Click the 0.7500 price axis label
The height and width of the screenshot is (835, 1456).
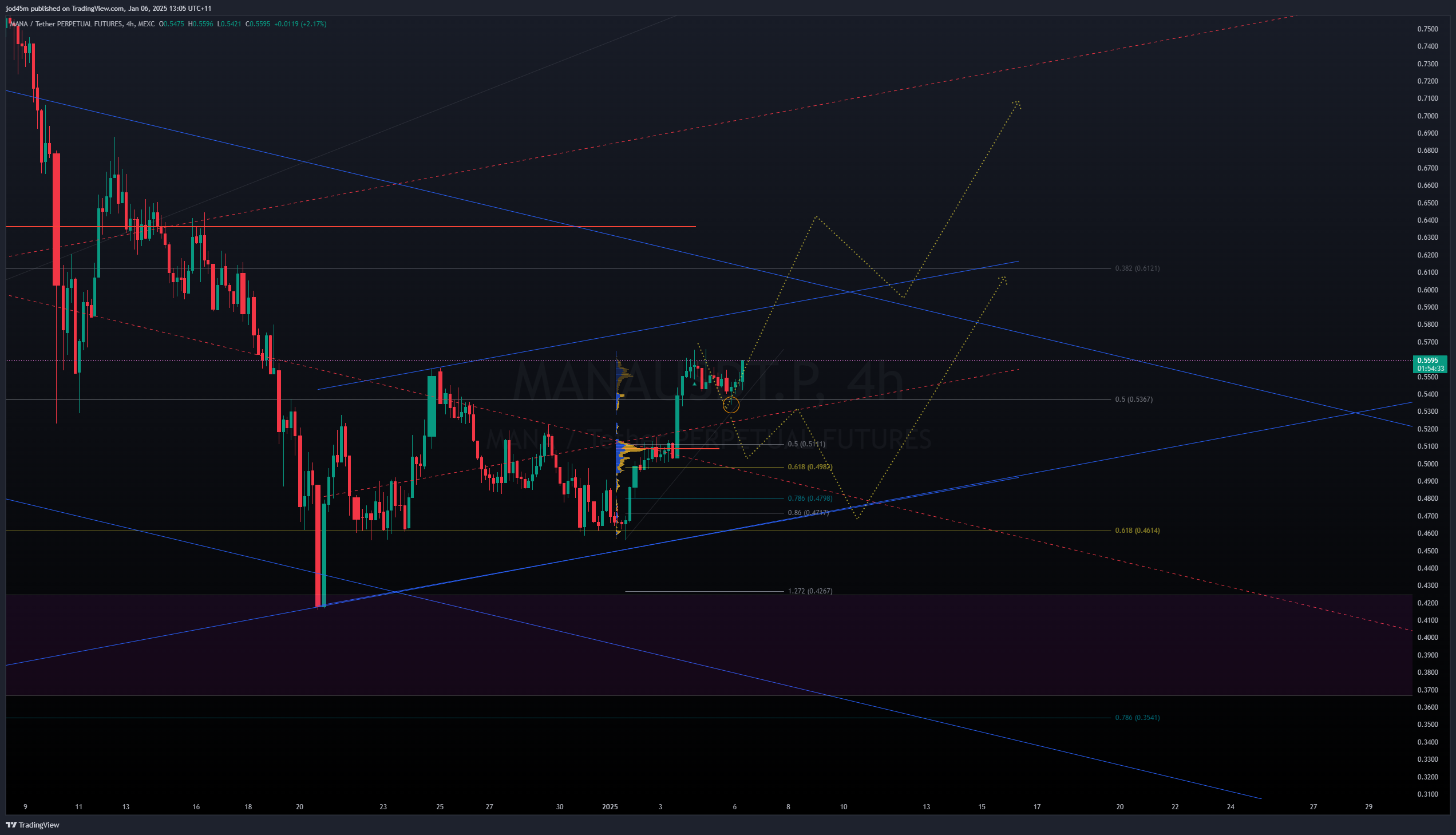pyautogui.click(x=1427, y=29)
